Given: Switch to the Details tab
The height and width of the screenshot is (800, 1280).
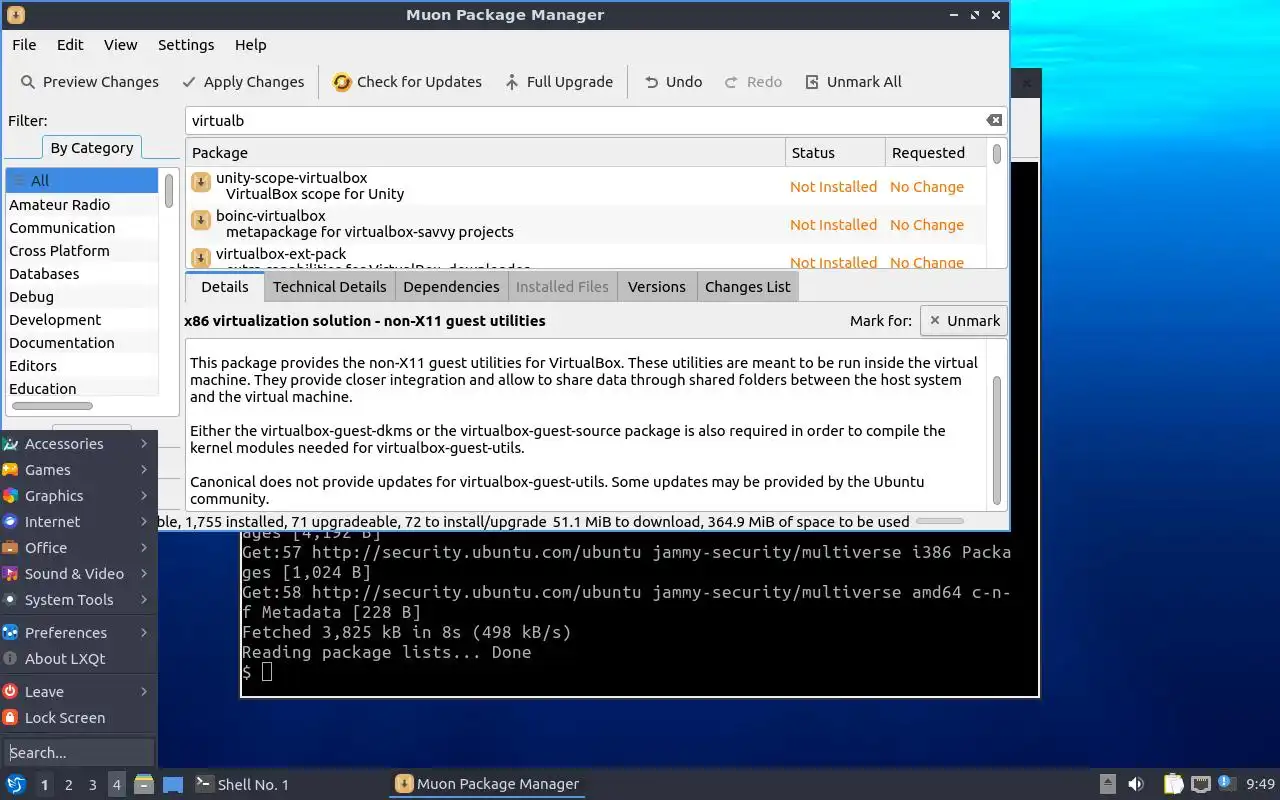Looking at the screenshot, I should pyautogui.click(x=225, y=286).
